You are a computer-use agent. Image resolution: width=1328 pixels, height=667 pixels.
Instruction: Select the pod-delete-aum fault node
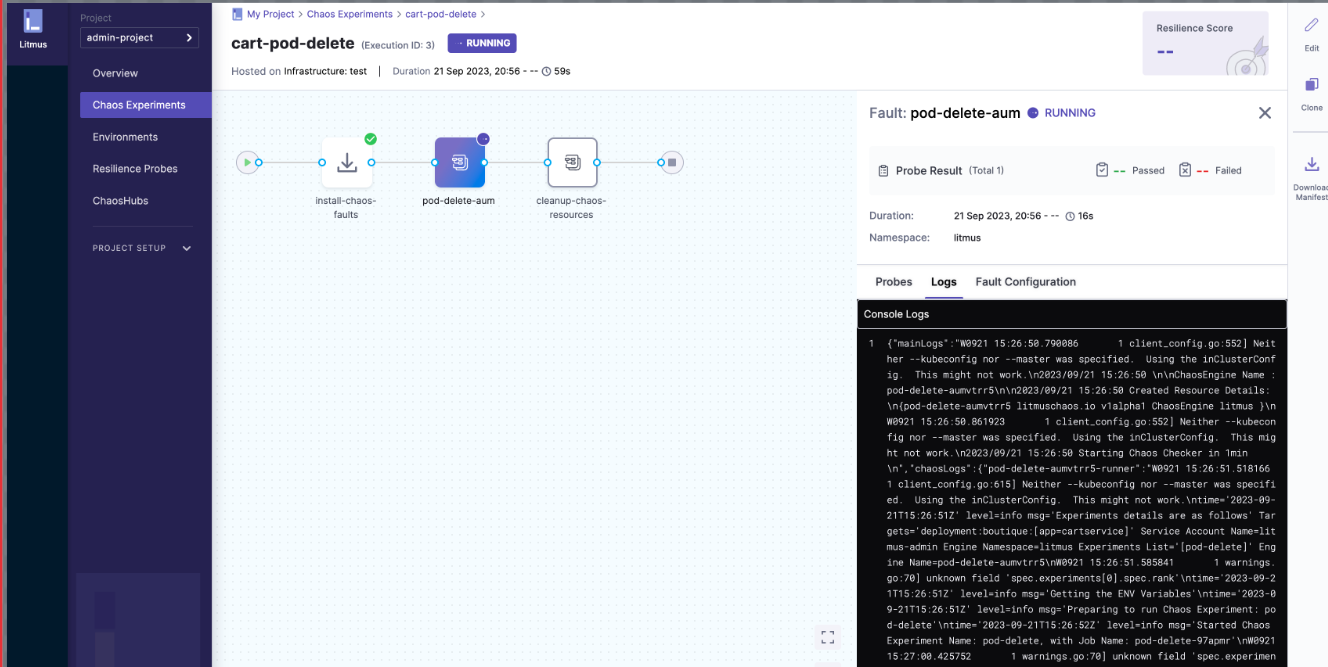pos(459,162)
